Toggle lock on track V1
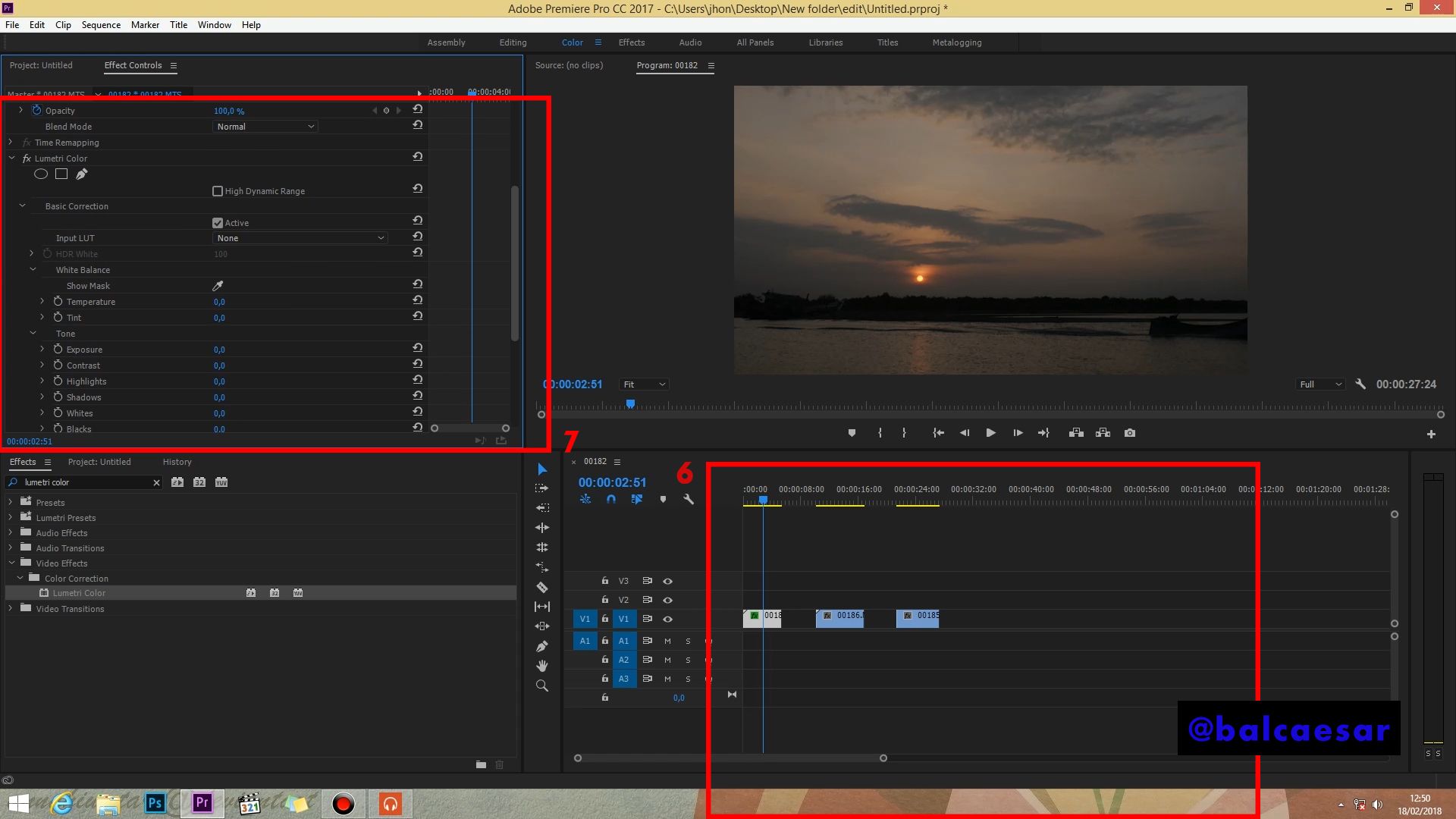The width and height of the screenshot is (1456, 819). coord(604,619)
